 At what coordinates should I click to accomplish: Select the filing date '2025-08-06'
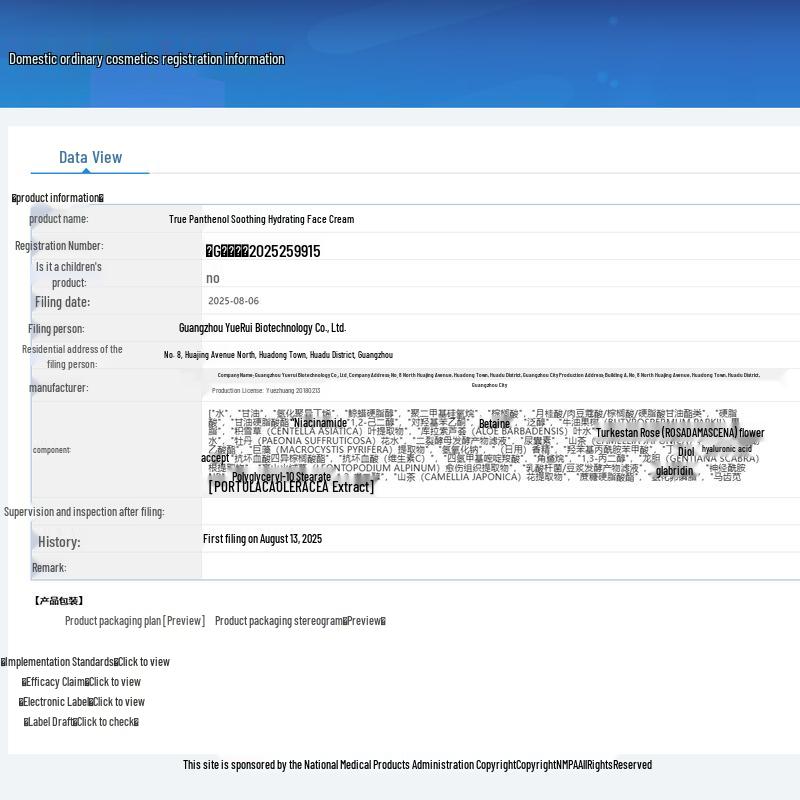pyautogui.click(x=233, y=301)
